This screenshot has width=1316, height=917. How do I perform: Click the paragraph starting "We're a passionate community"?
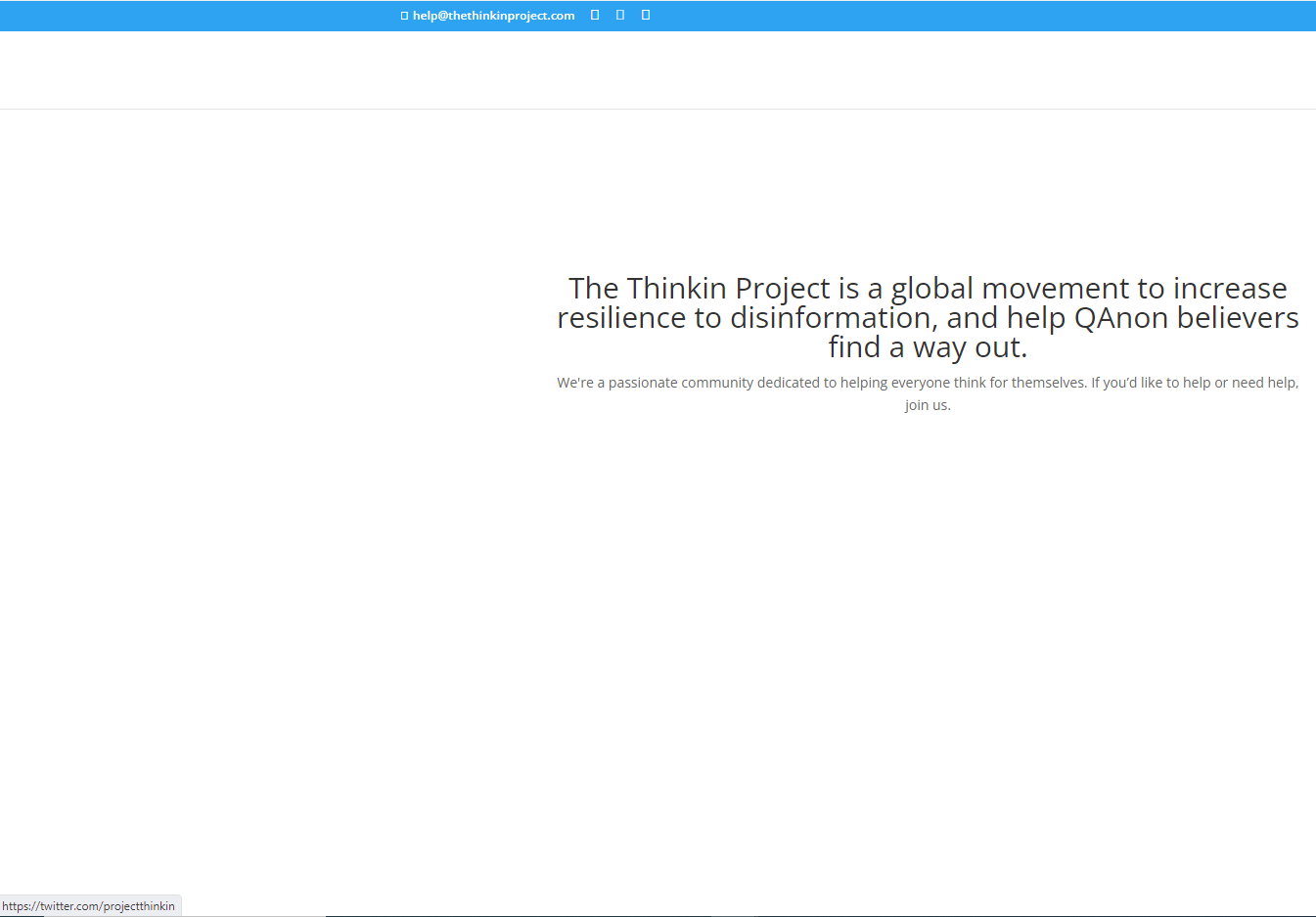click(x=928, y=393)
